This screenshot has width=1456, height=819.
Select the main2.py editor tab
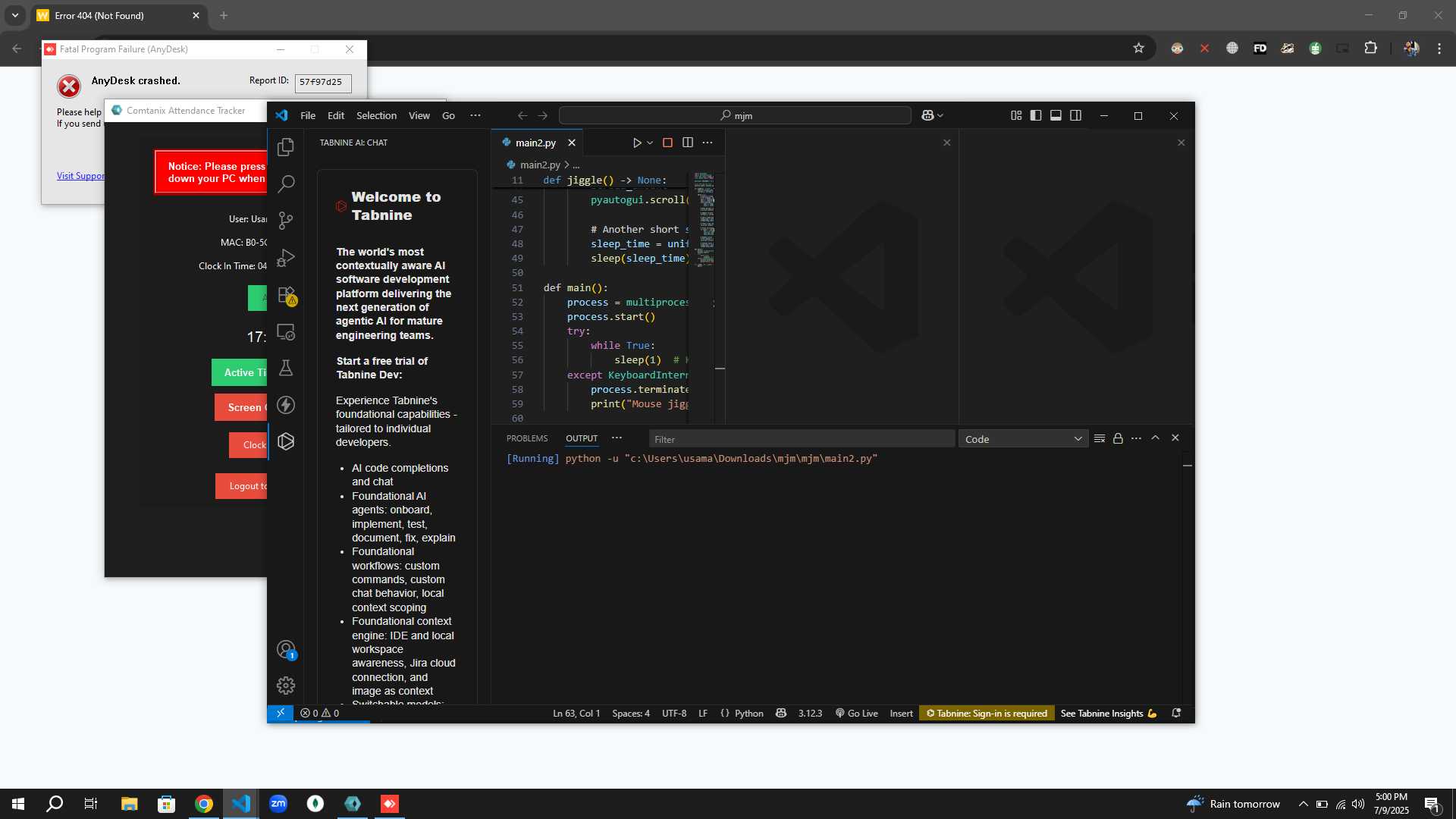[535, 143]
